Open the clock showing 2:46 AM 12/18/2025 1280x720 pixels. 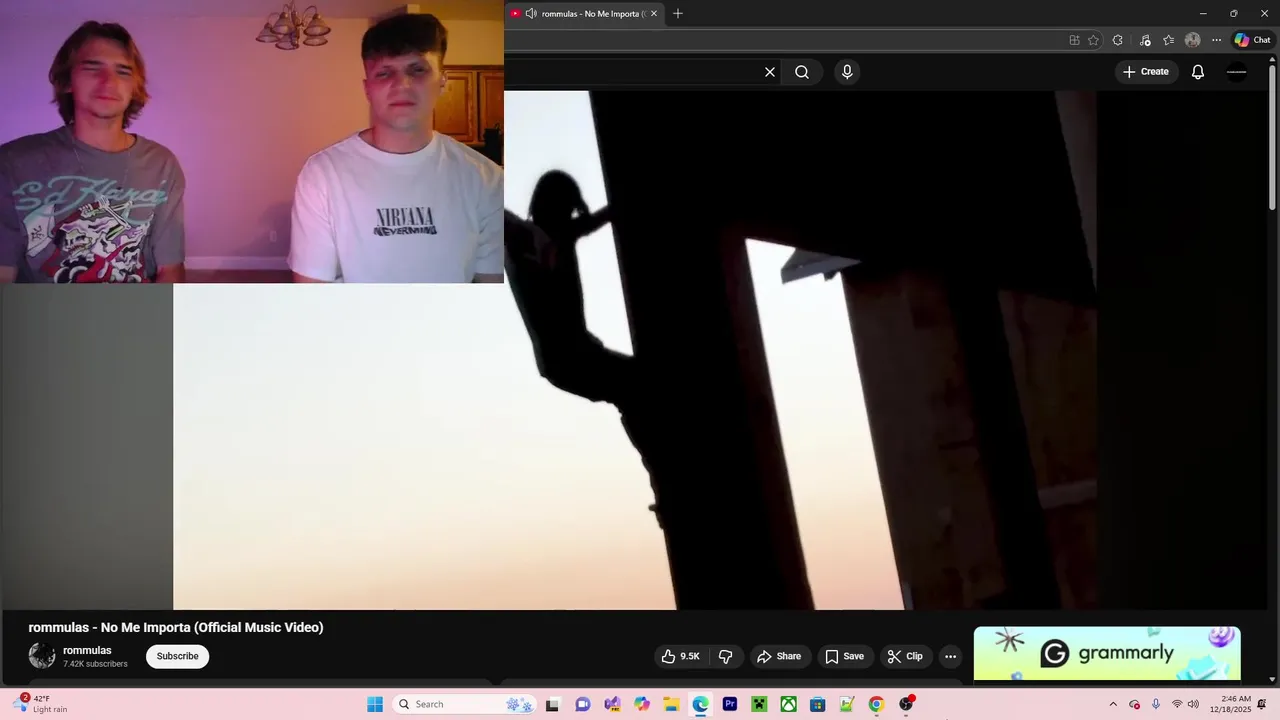[x=1230, y=704]
